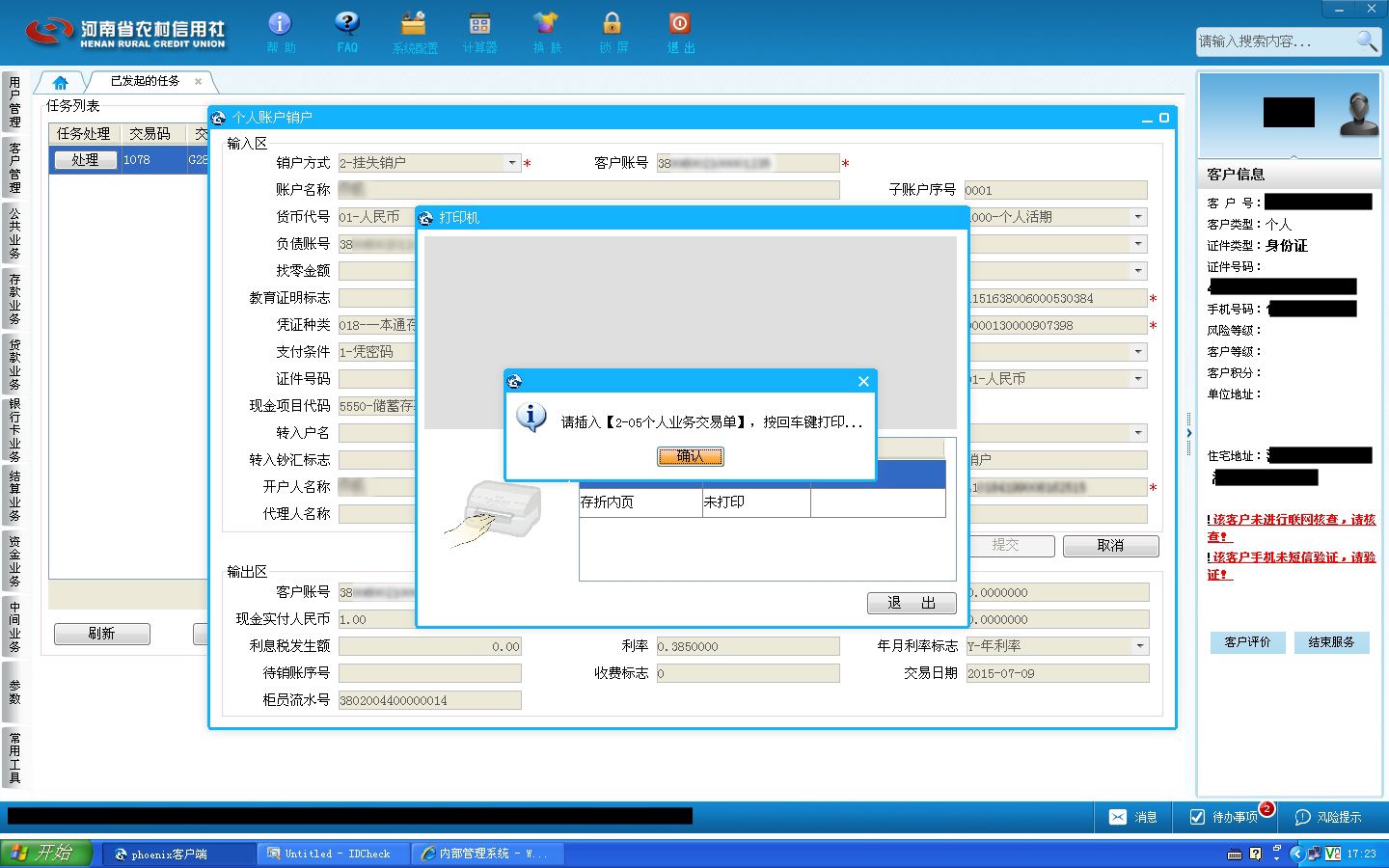The width and height of the screenshot is (1389, 868).
Task: Go to the home tab icon
Action: click(x=61, y=82)
